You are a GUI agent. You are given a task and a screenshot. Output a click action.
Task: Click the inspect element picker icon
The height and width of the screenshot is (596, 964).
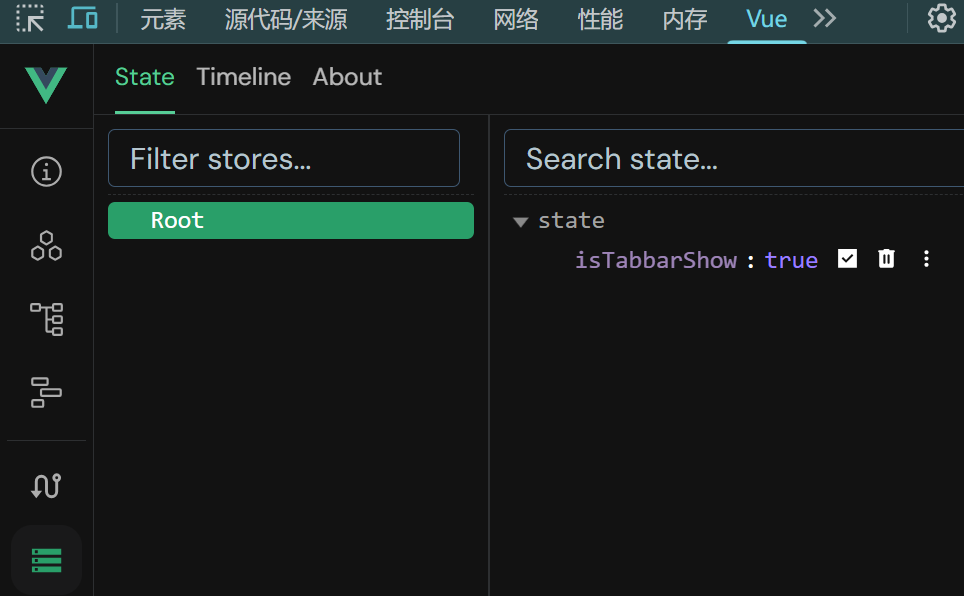tap(30, 18)
